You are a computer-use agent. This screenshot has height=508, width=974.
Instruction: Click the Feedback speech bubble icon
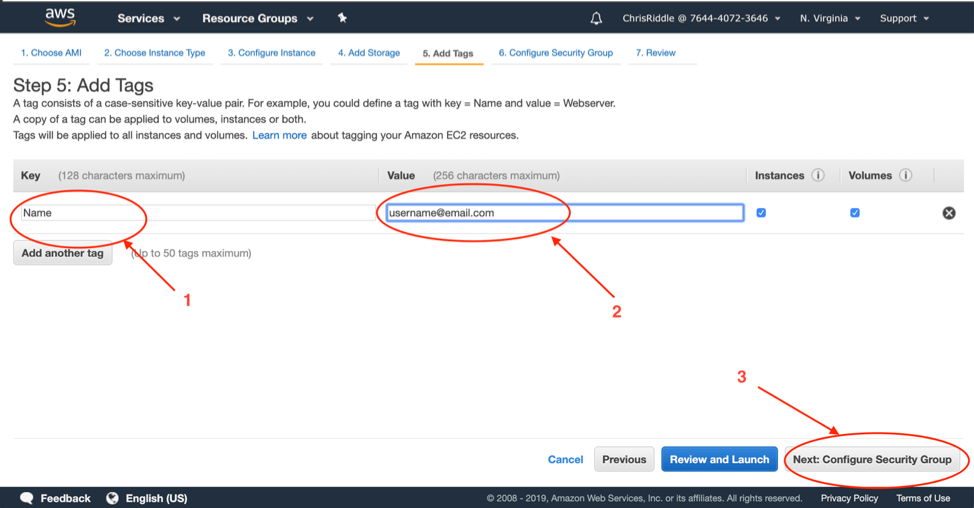[27, 498]
